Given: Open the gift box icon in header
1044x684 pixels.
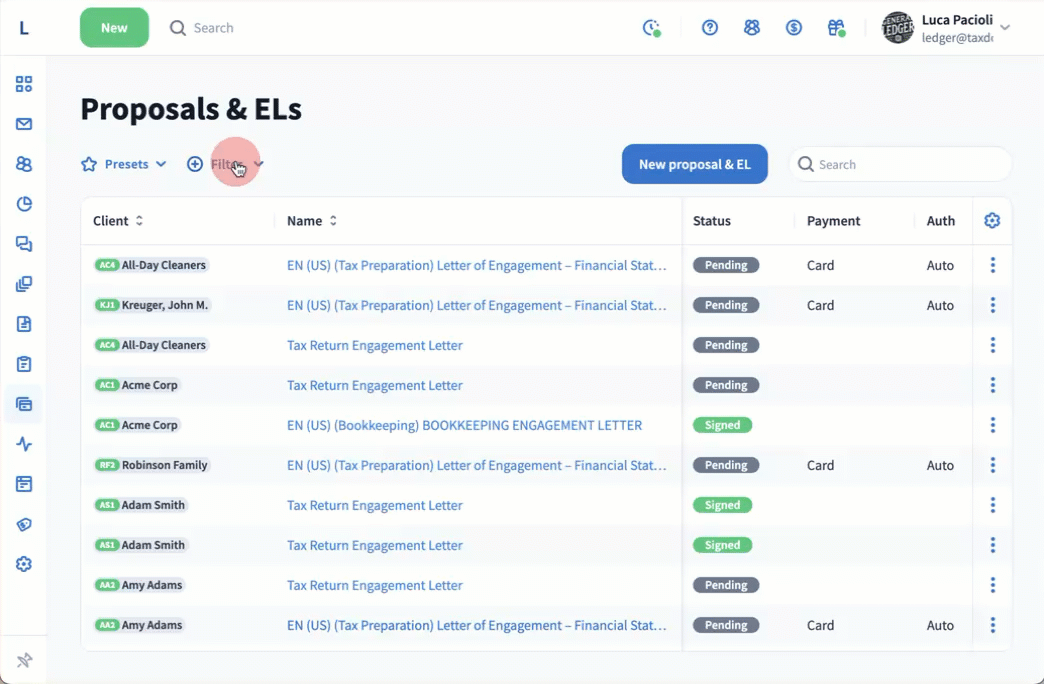Looking at the screenshot, I should pos(836,28).
